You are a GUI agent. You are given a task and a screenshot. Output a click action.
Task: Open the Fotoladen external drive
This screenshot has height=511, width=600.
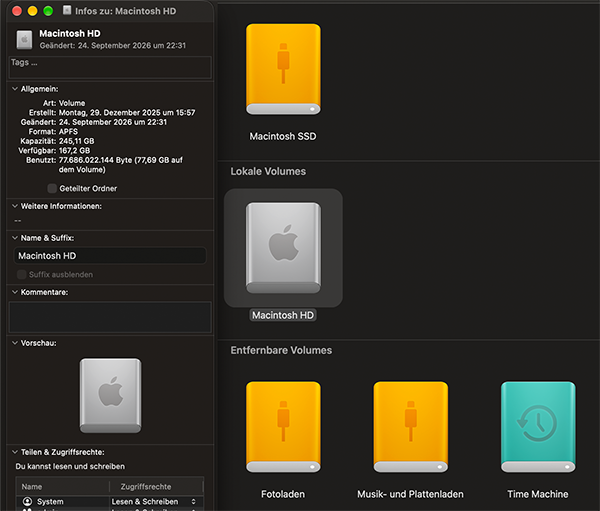coord(283,427)
